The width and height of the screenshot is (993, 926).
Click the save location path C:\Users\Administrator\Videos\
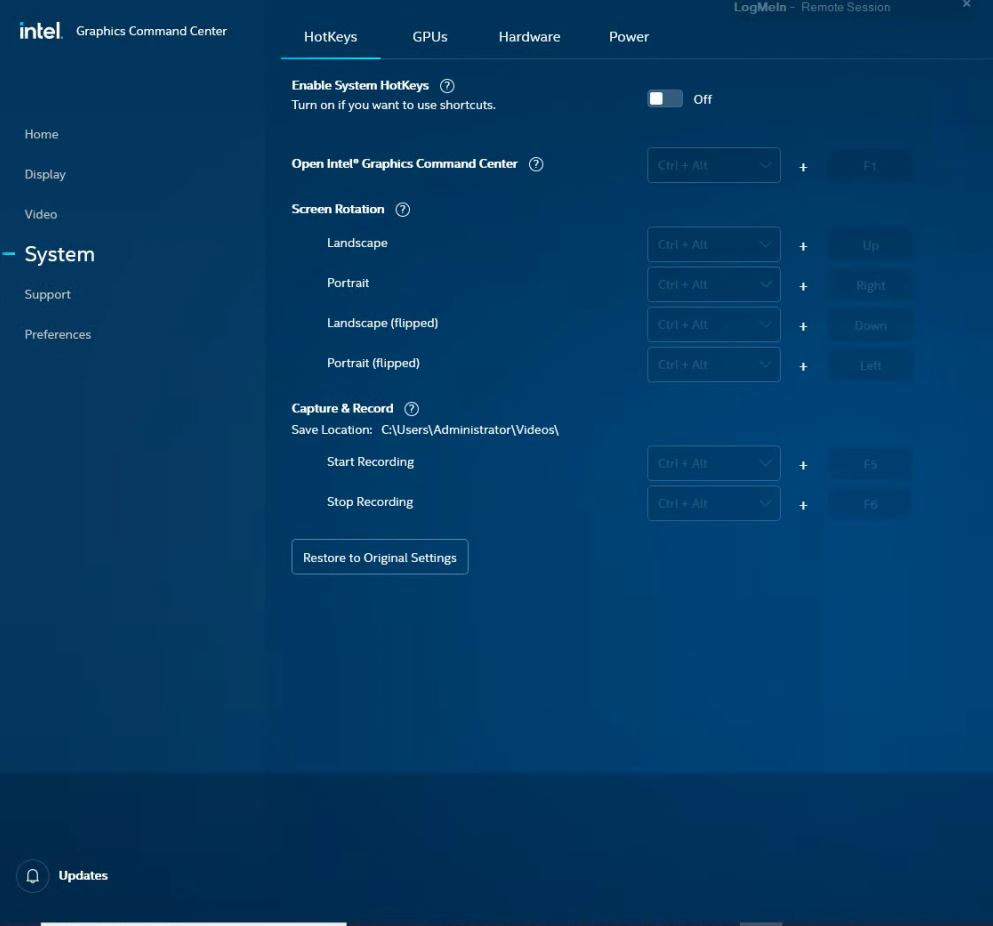coord(470,429)
